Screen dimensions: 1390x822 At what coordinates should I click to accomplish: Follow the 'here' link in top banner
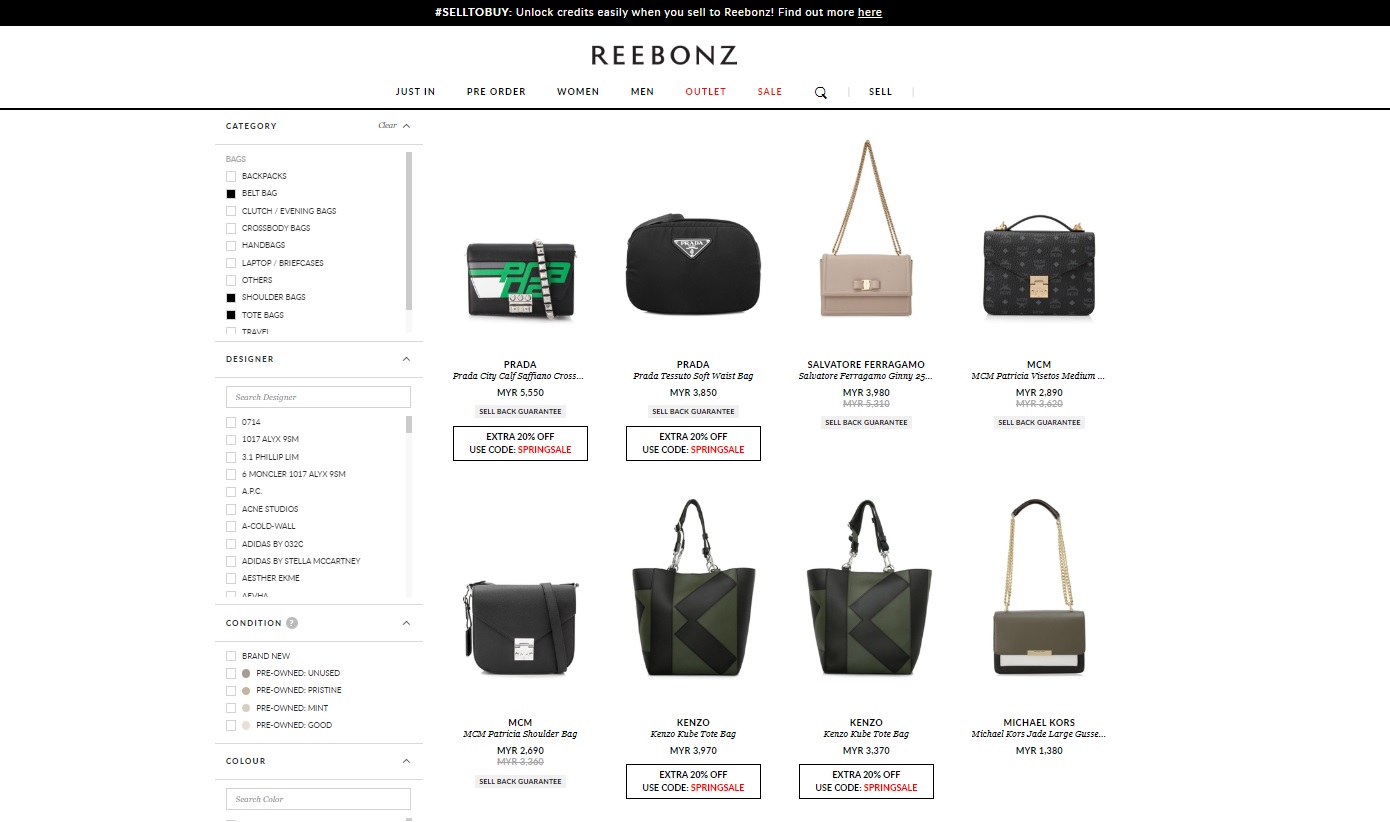point(870,12)
